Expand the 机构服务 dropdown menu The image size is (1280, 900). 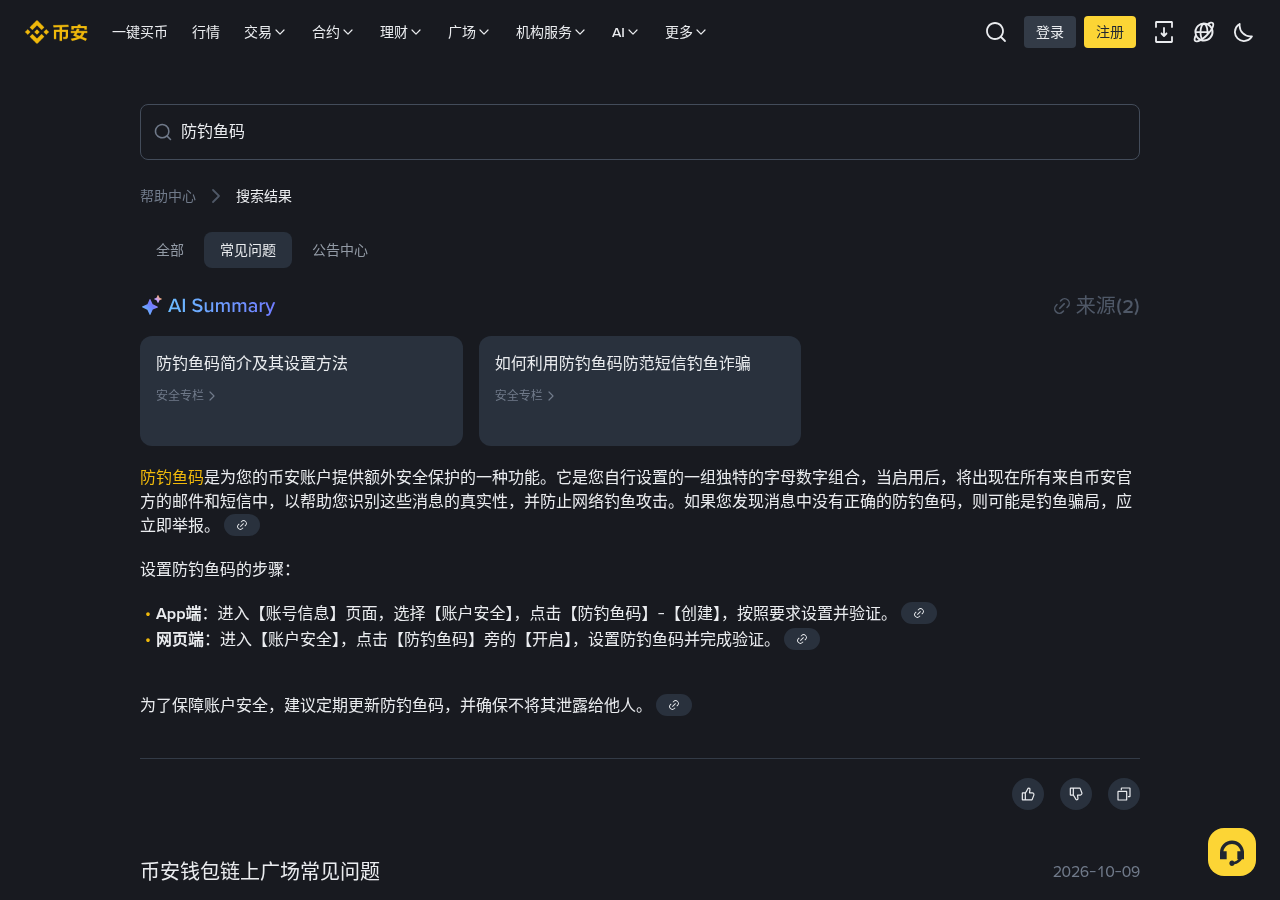point(551,32)
